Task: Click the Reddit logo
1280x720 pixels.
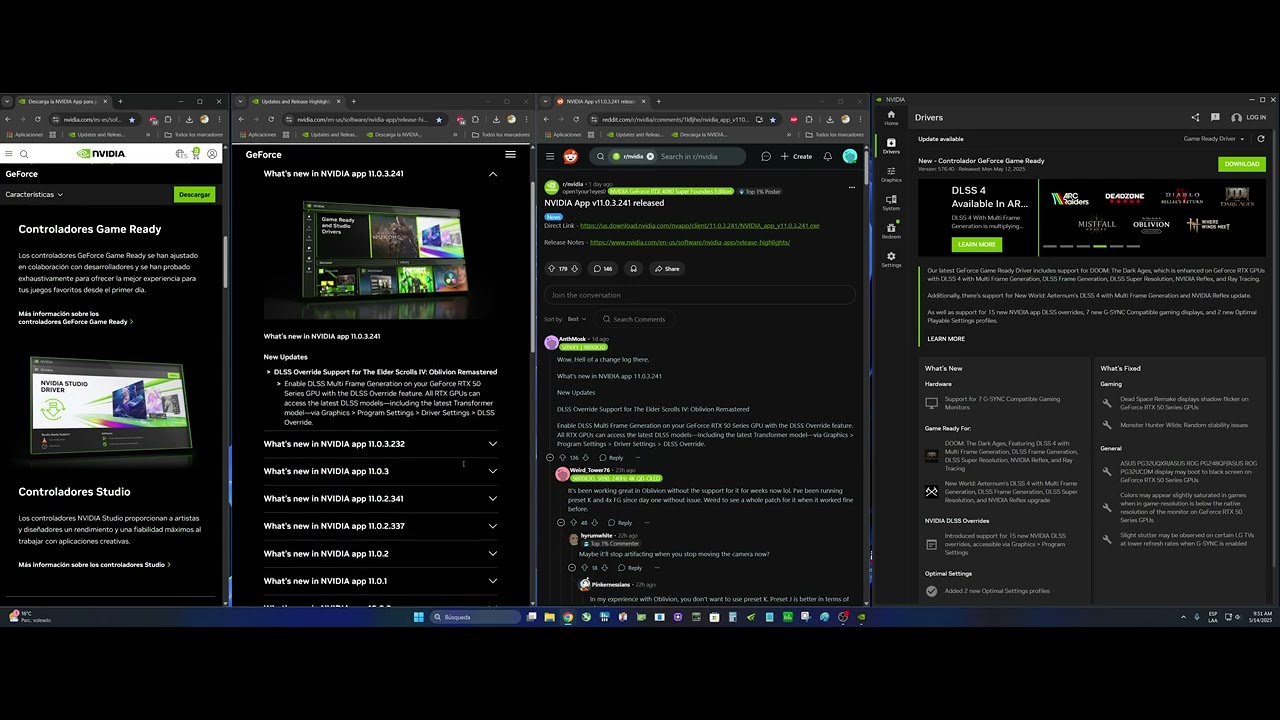Action: 570,156
